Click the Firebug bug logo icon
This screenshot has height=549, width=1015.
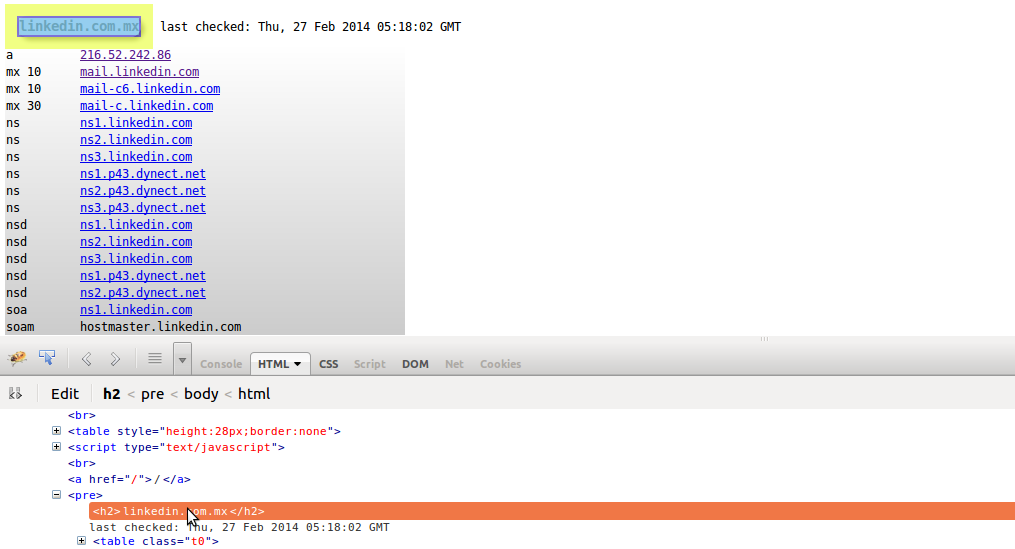coord(17,358)
